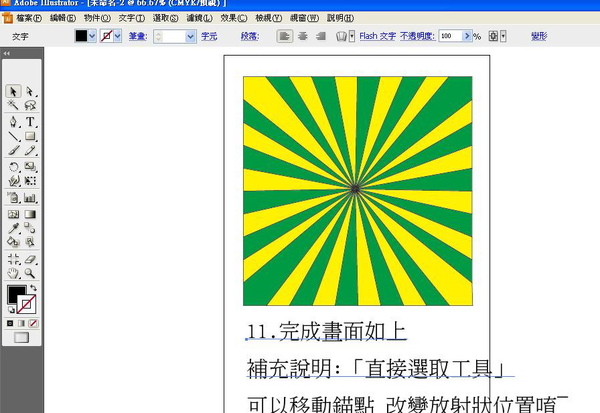Reset to default fill and stroke
The height and width of the screenshot is (413, 600).
[x=11, y=310]
